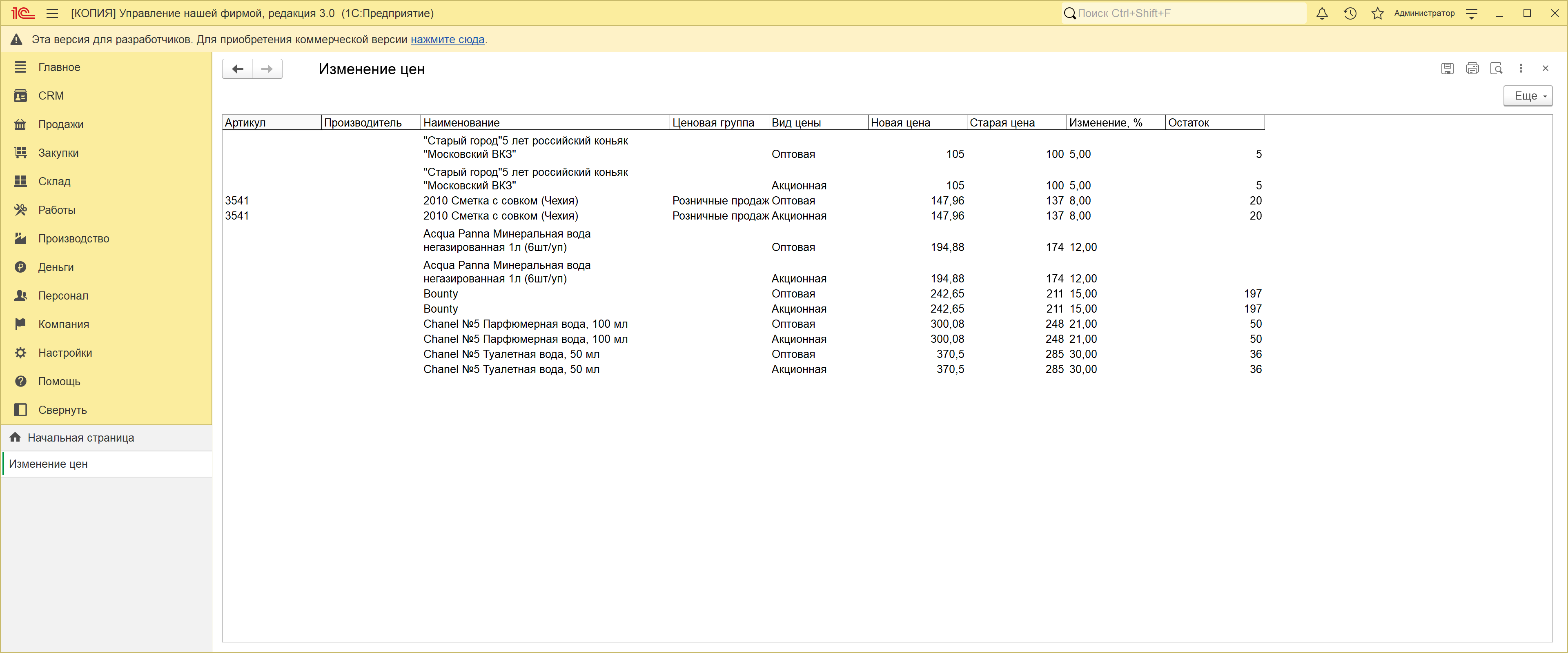Open print preview icon

(1497, 68)
